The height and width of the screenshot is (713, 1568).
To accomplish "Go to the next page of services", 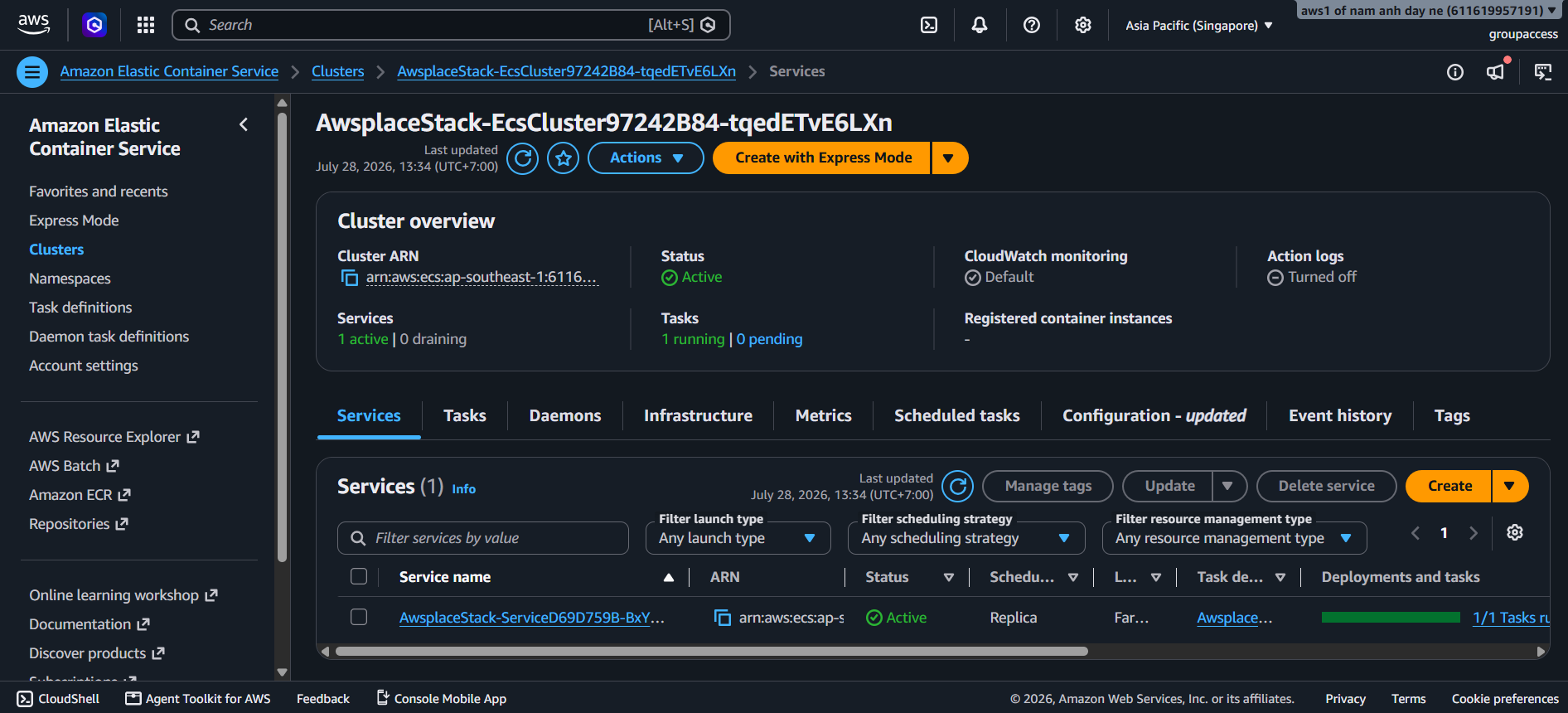I will [1474, 533].
